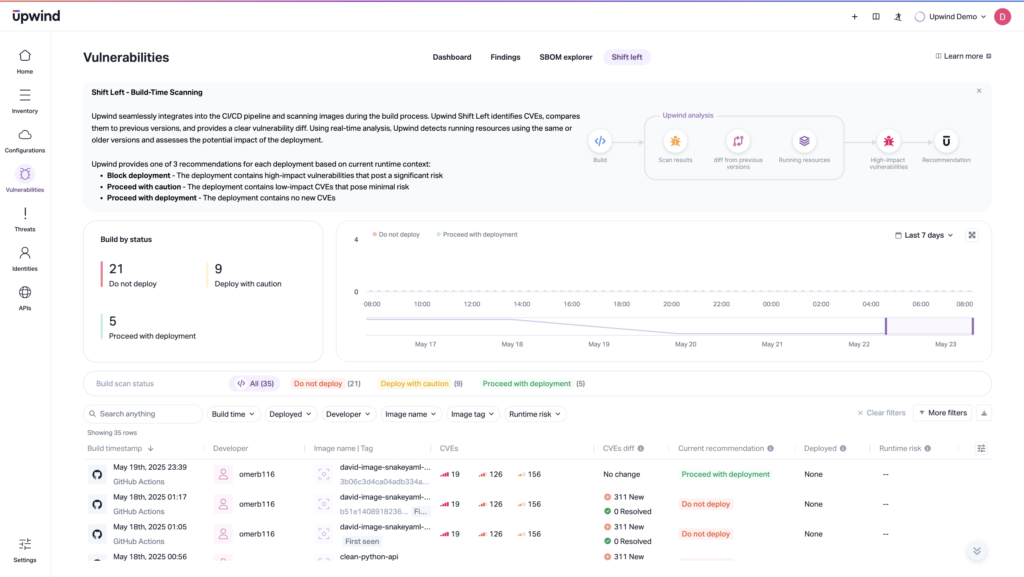This screenshot has width=1024, height=577.
Task: Click the 5 Proceed with deployment stat
Action: point(149,327)
